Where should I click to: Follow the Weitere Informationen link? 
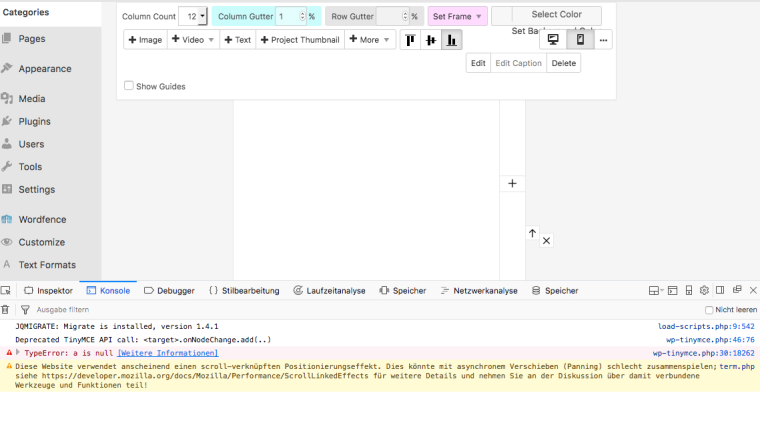coord(167,353)
